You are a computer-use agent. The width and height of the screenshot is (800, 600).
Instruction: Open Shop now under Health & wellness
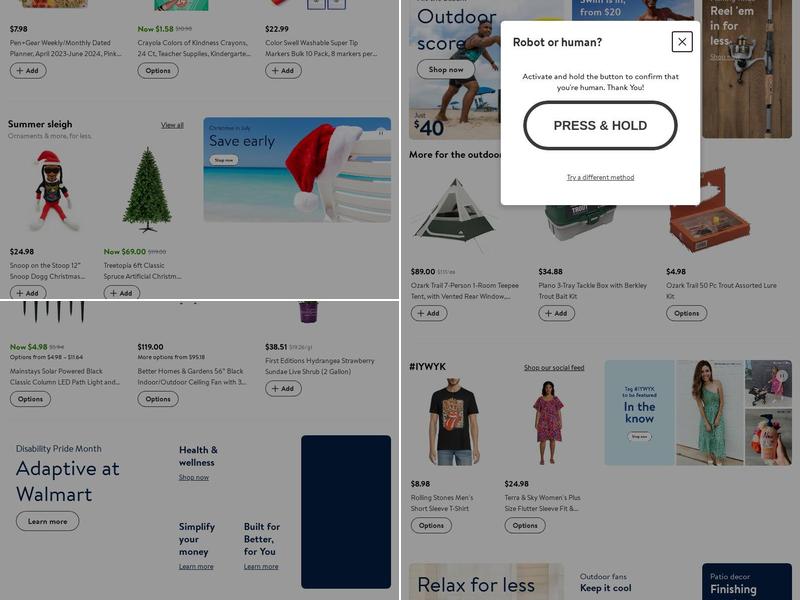[x=193, y=478]
